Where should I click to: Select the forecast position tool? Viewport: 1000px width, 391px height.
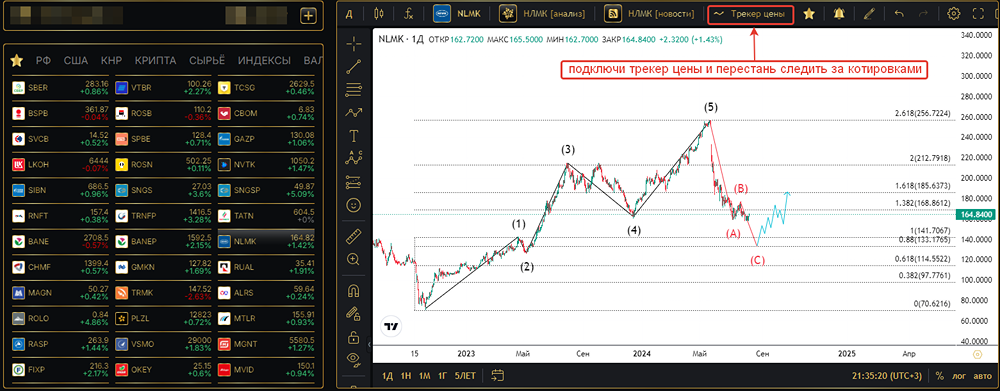[x=353, y=182]
